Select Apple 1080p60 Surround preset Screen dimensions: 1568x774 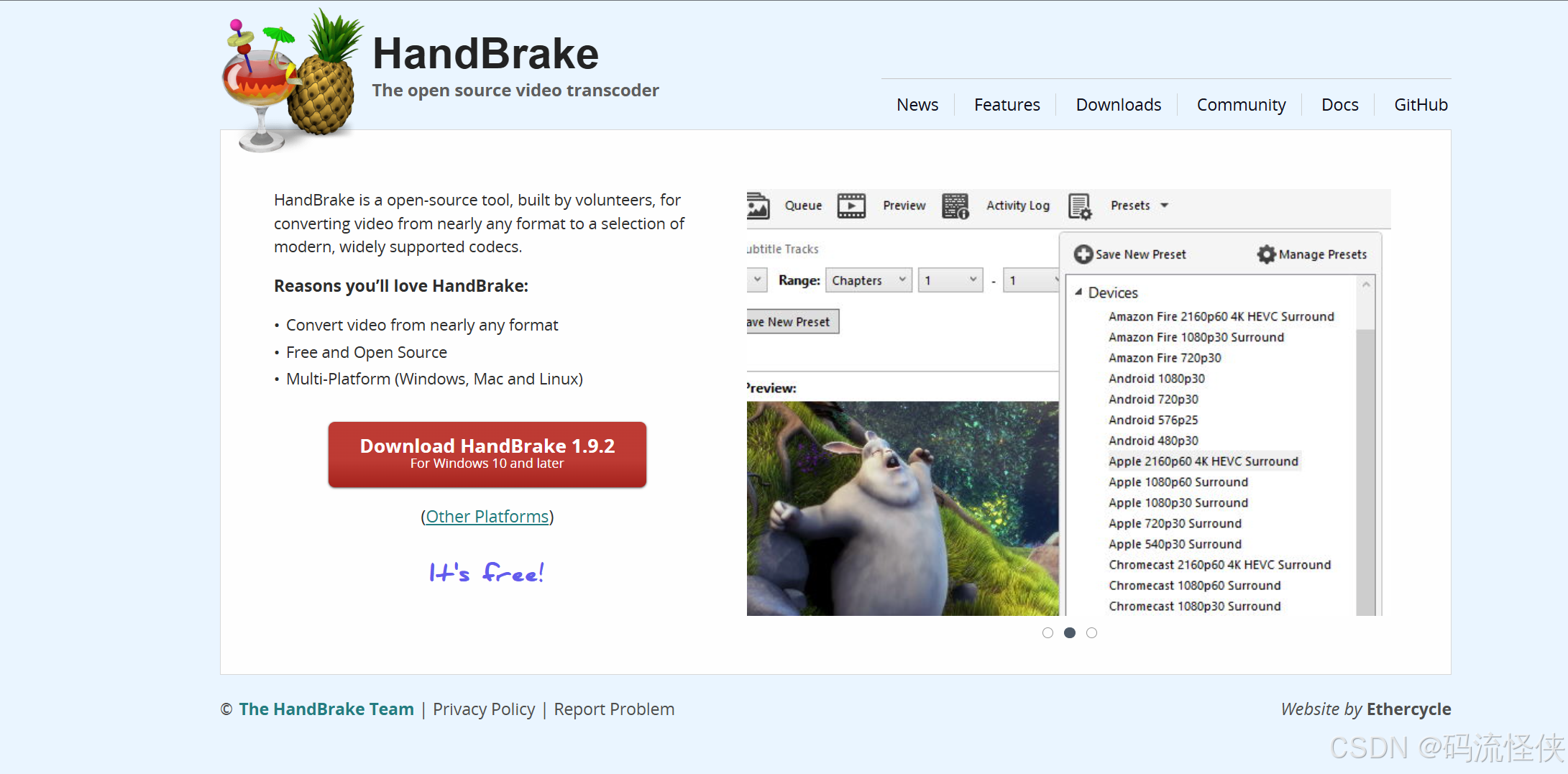point(1178,482)
